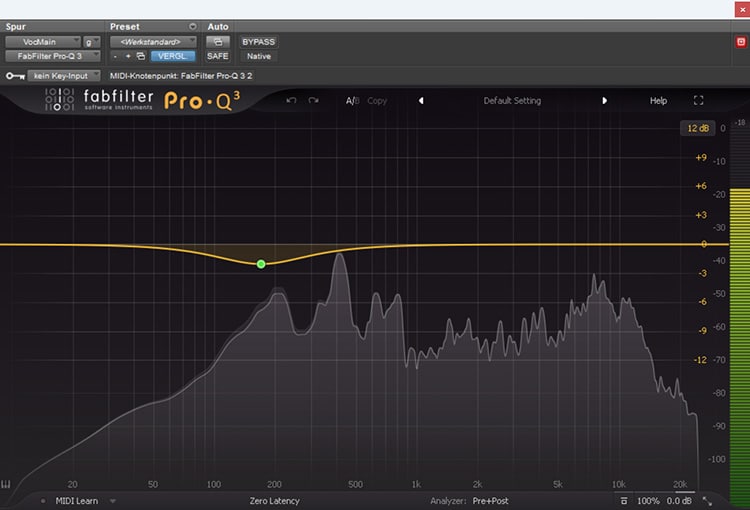Open the automation enable dialog icon
750x510 pixels.
[218, 42]
